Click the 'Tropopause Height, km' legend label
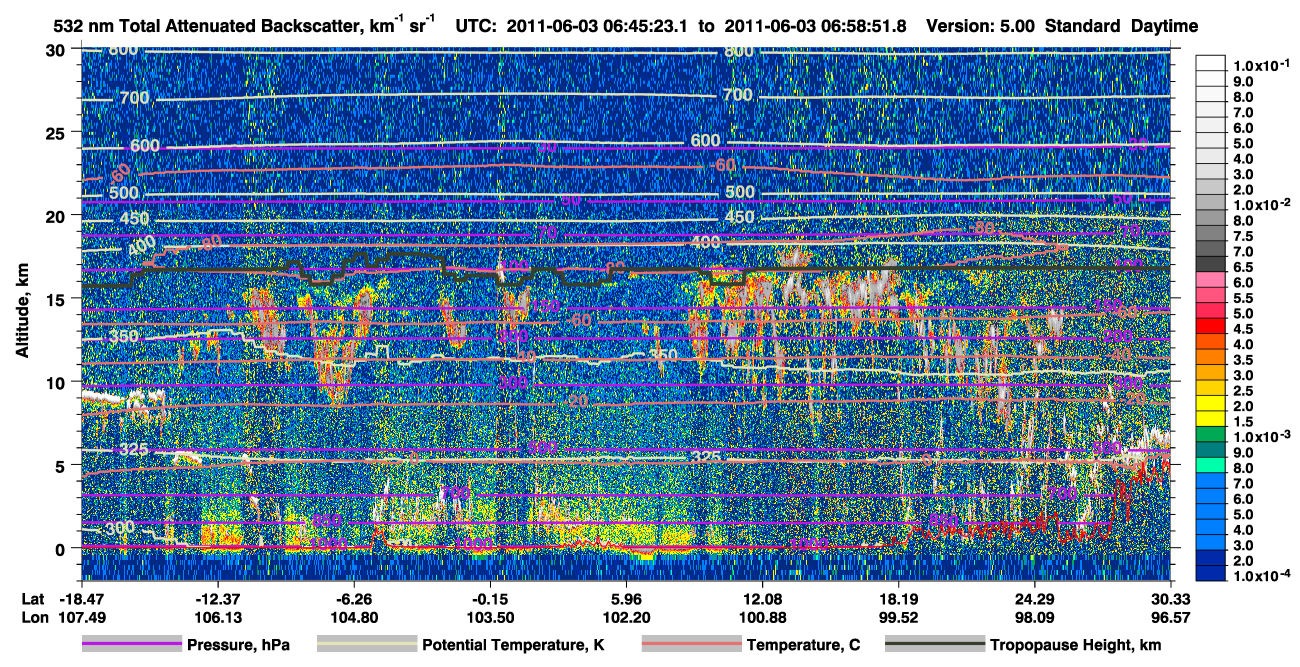Screen dimensions: 1300x667 click(x=1075, y=645)
